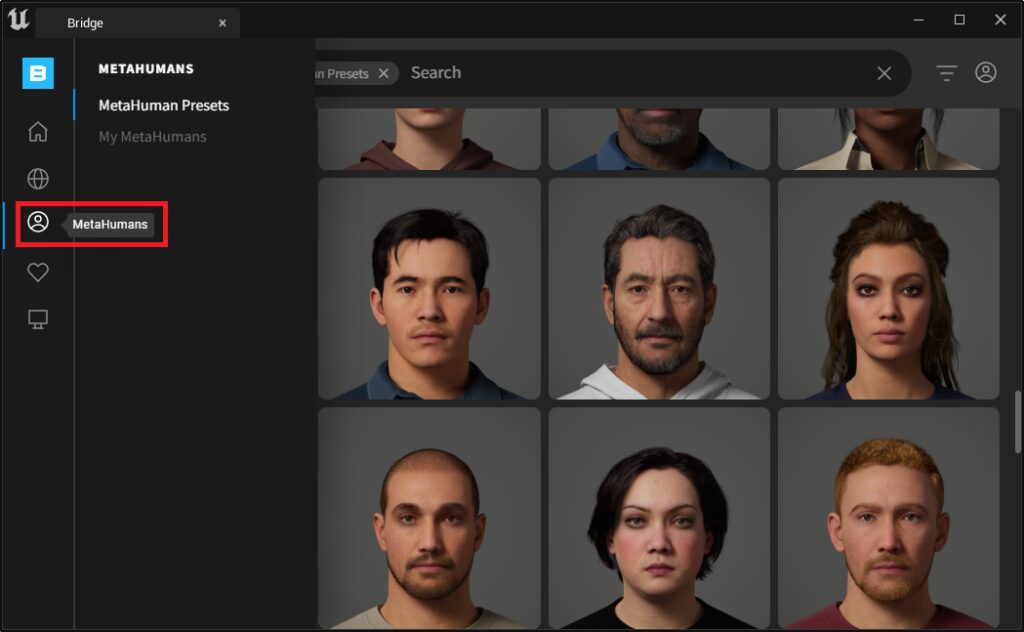Select the bearded man in white hoodie
This screenshot has width=1024, height=632.
pyautogui.click(x=659, y=289)
